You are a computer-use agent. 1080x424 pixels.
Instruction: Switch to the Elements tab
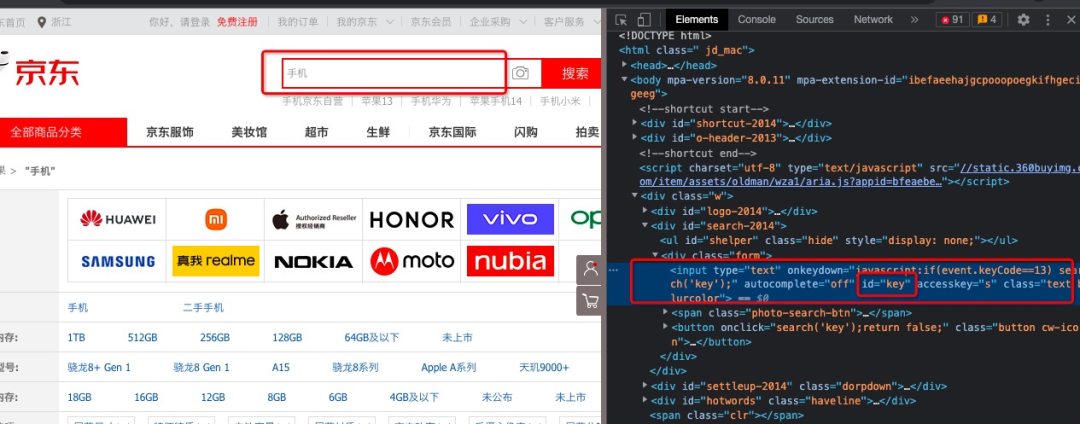(x=696, y=19)
